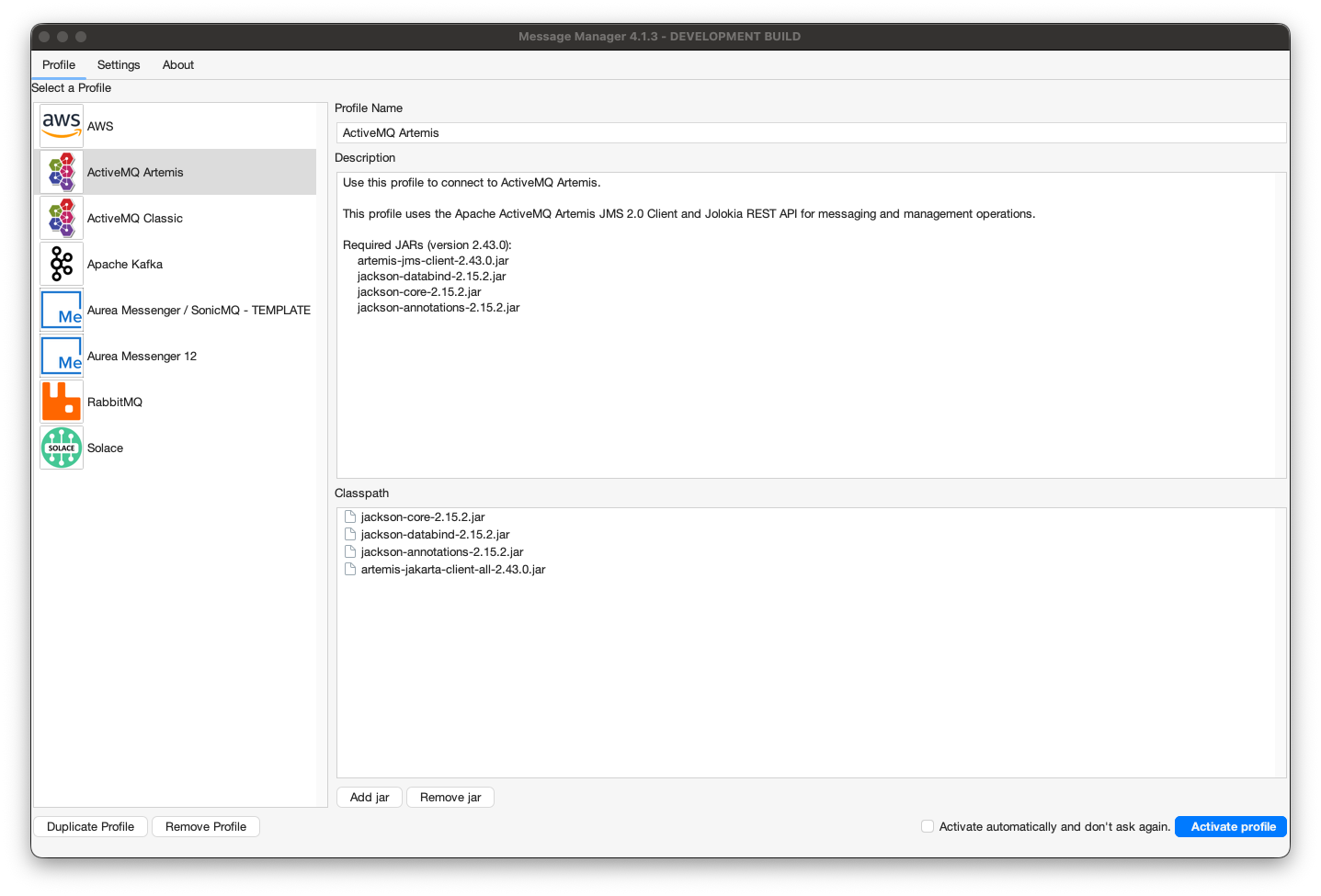Click the ActiveMQ Classic hexagon icon
Viewport: 1321px width, 896px height.
point(62,218)
